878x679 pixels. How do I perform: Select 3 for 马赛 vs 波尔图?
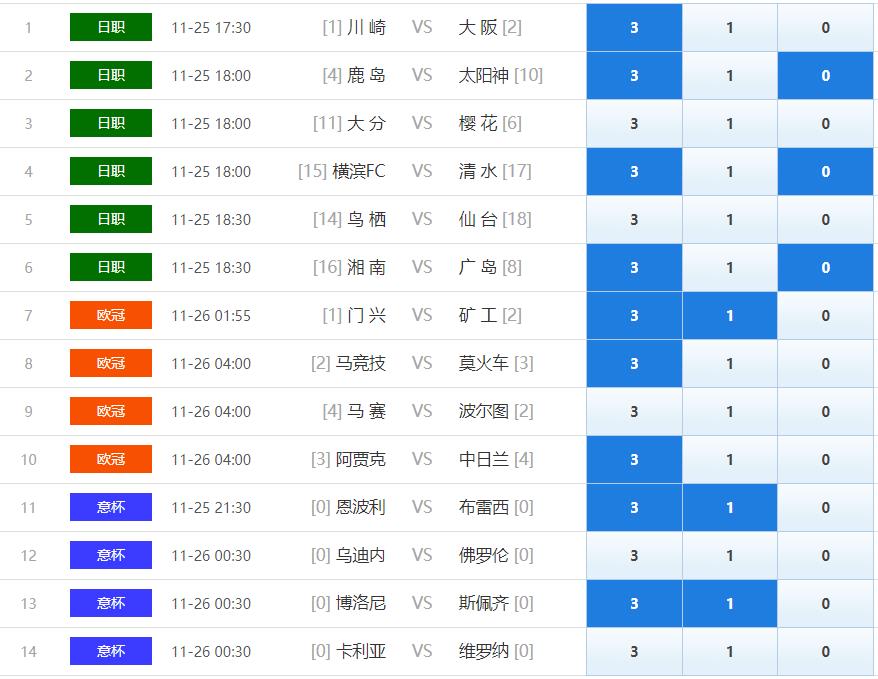(634, 412)
